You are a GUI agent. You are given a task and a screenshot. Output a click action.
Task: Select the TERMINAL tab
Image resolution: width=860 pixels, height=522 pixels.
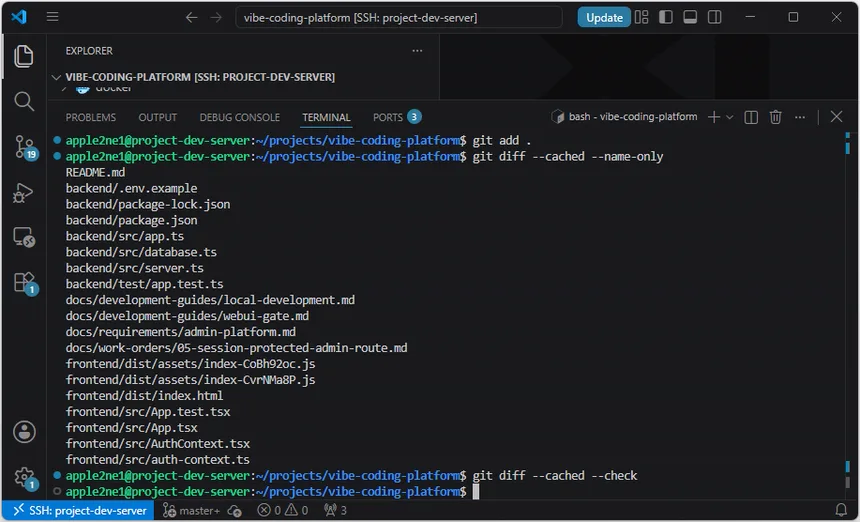[326, 117]
